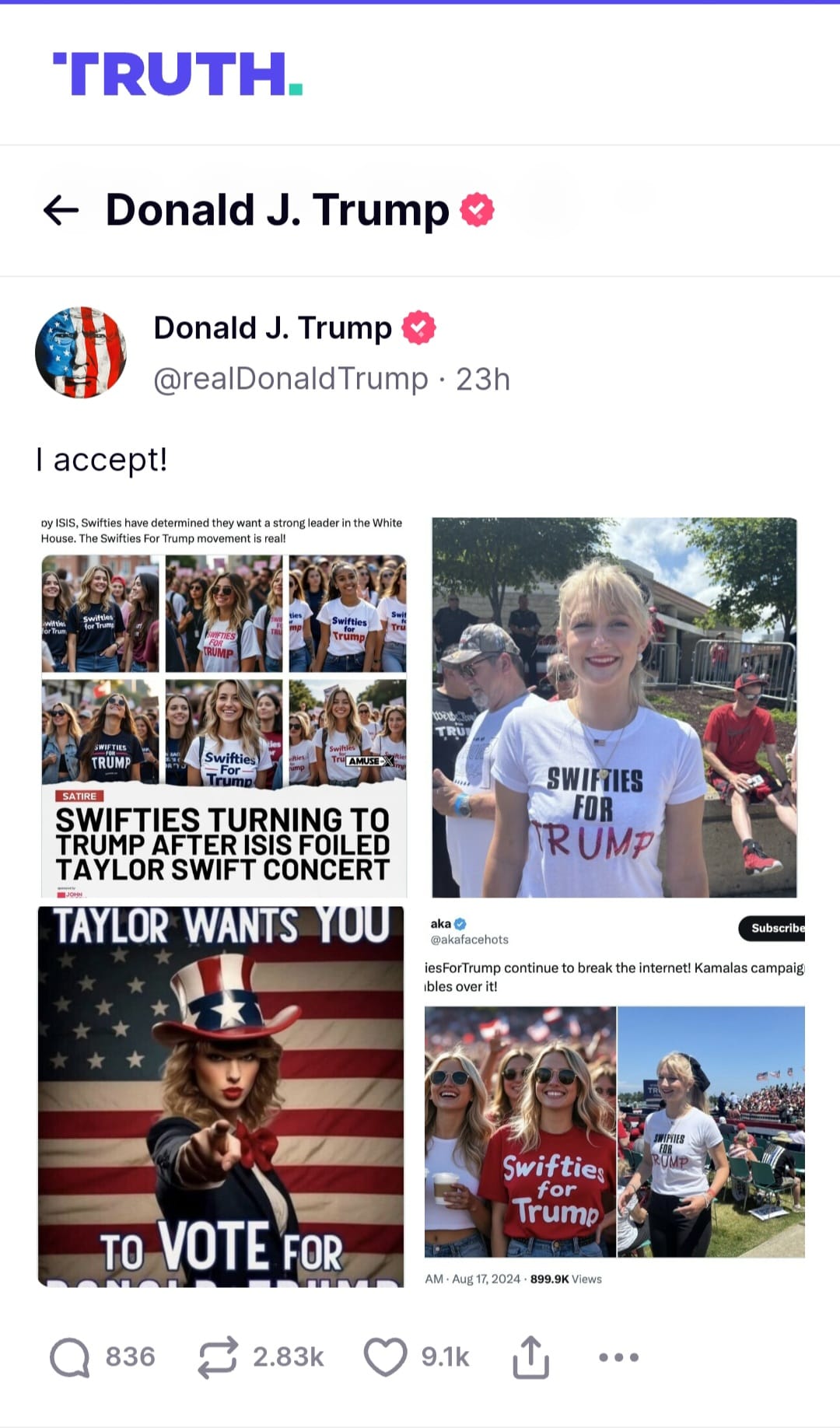
Task: Click the "I accept!" post text
Action: pos(102,460)
